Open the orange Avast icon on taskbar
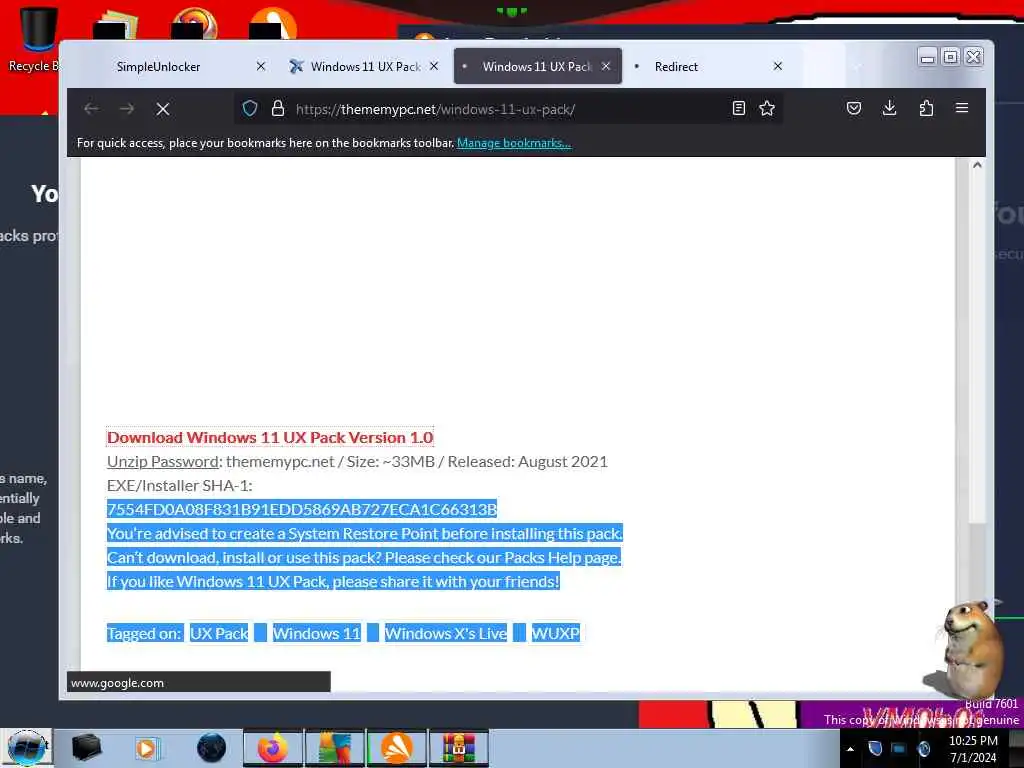Viewport: 1024px width, 768px height. [397, 748]
